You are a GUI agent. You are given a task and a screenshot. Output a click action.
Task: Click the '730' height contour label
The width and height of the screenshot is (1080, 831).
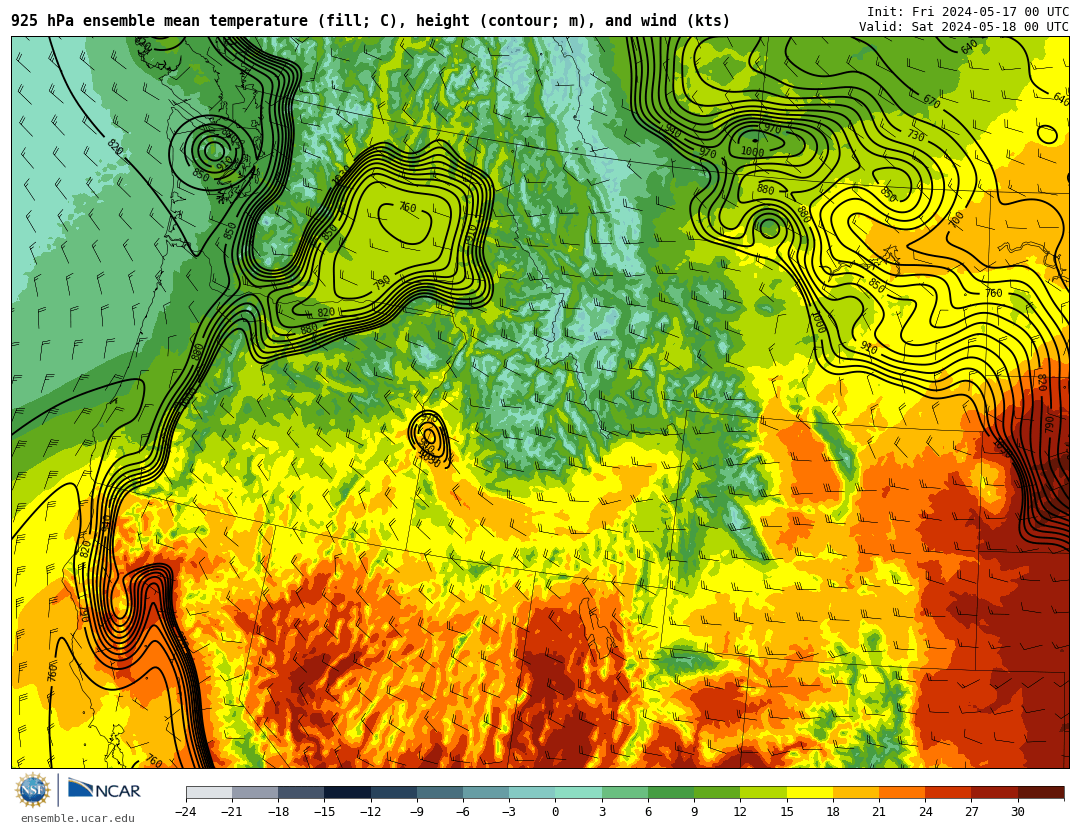(915, 135)
